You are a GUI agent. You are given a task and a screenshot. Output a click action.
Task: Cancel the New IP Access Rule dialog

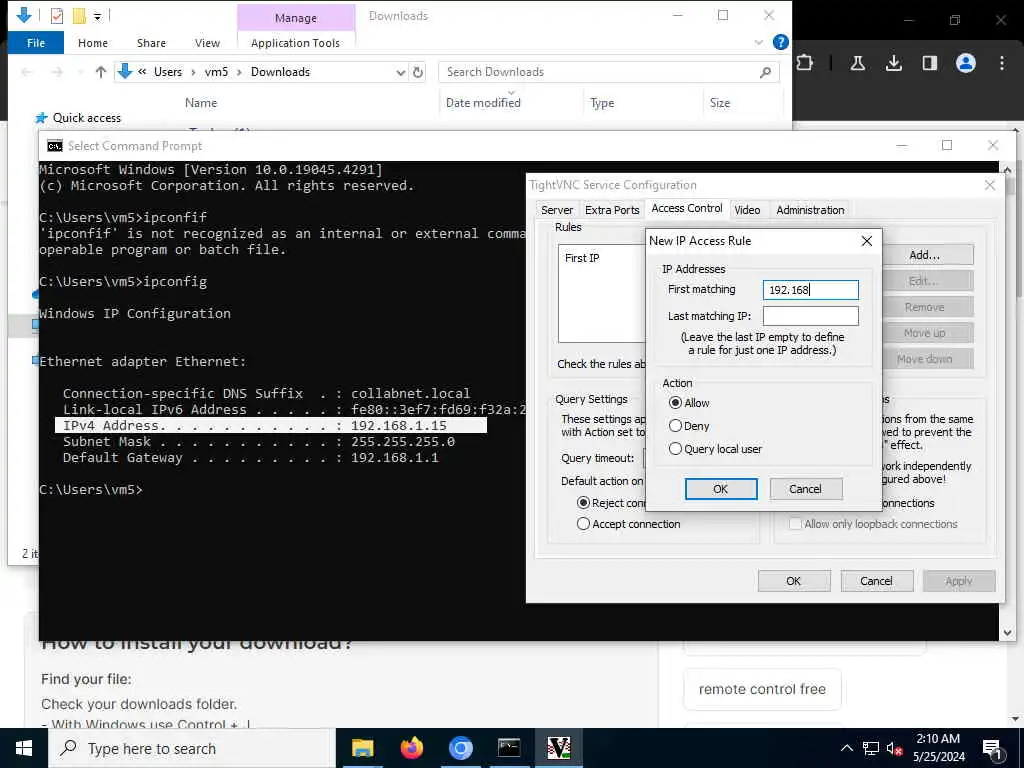coord(806,489)
